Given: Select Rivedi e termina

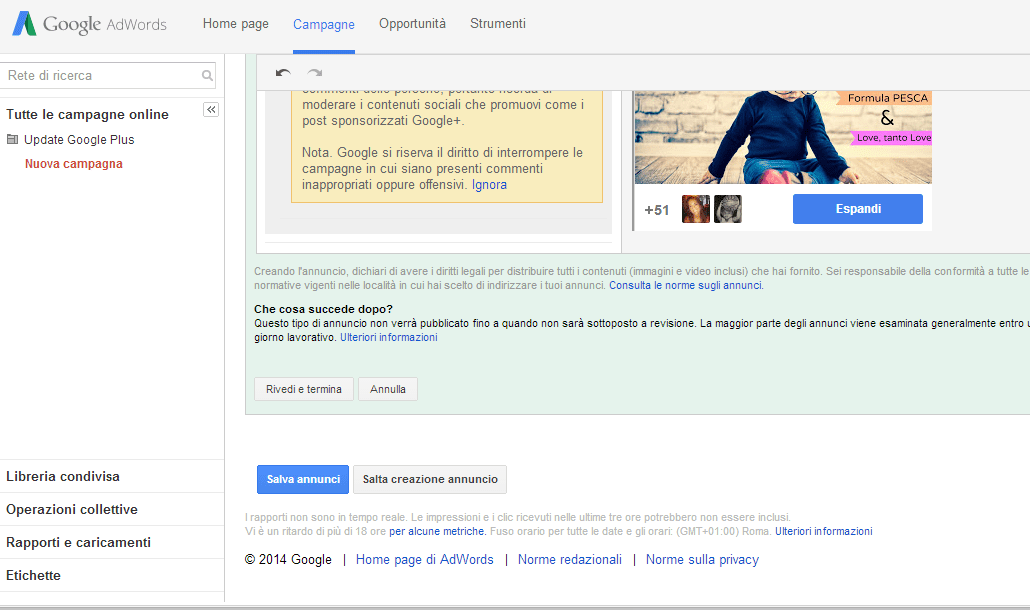Looking at the screenshot, I should (303, 389).
